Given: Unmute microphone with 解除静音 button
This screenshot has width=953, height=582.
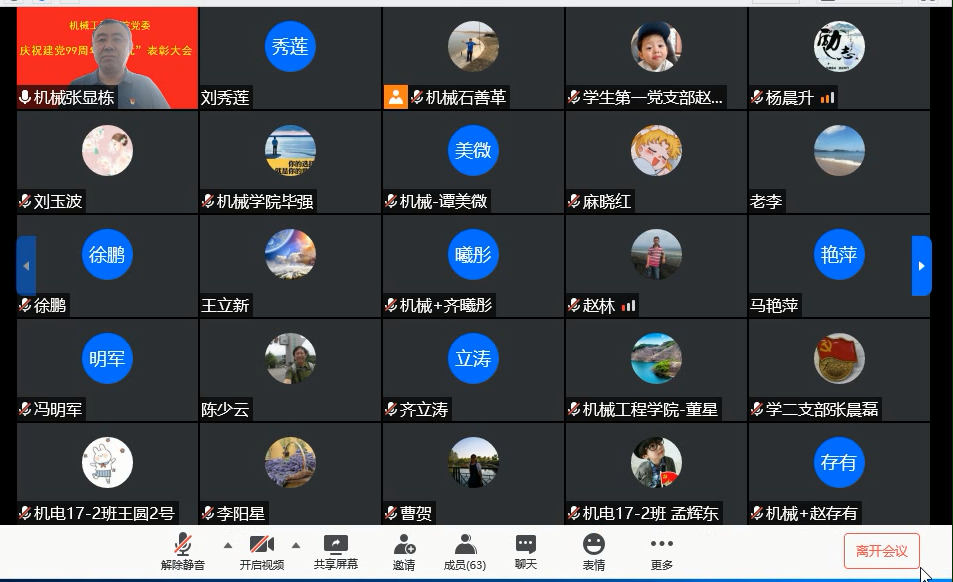Looking at the screenshot, I should 183,551.
